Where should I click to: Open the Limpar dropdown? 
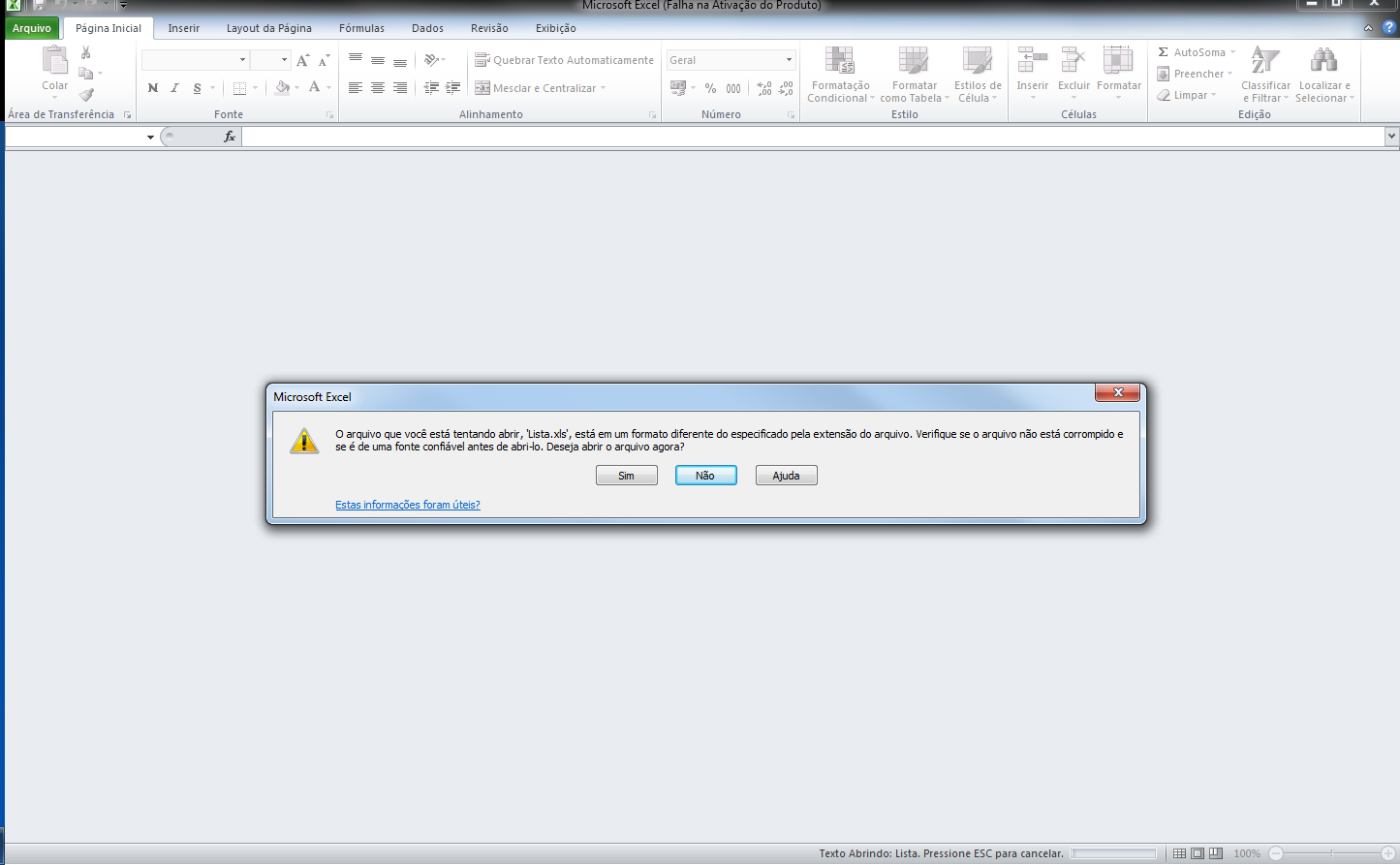[x=1187, y=95]
